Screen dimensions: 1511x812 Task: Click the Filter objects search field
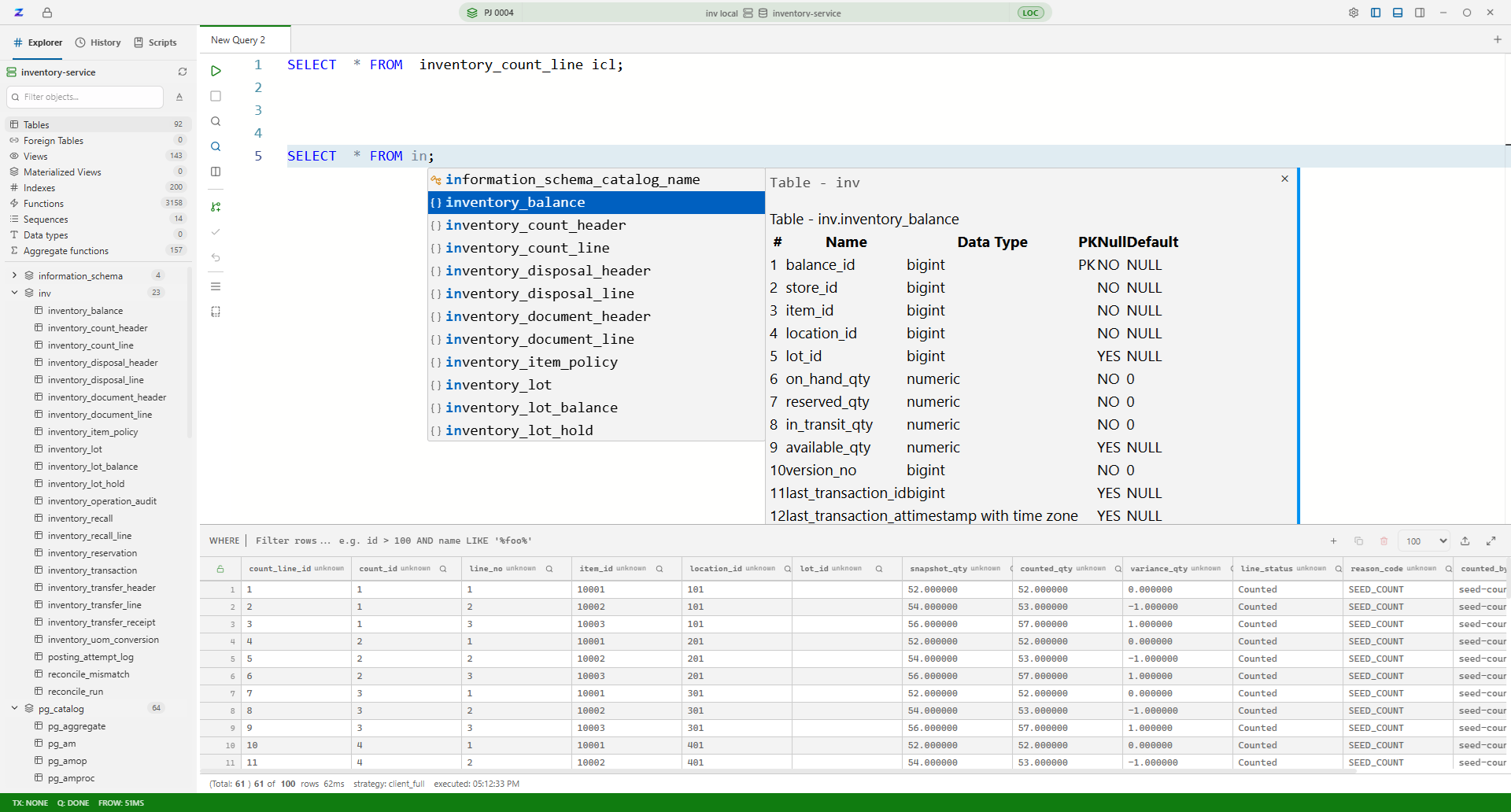click(87, 97)
